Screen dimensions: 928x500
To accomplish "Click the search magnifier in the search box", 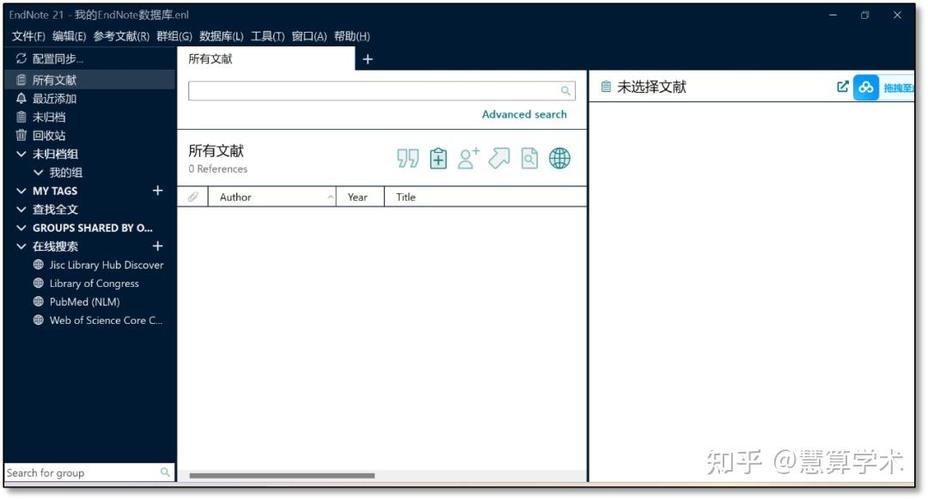I will tap(565, 91).
